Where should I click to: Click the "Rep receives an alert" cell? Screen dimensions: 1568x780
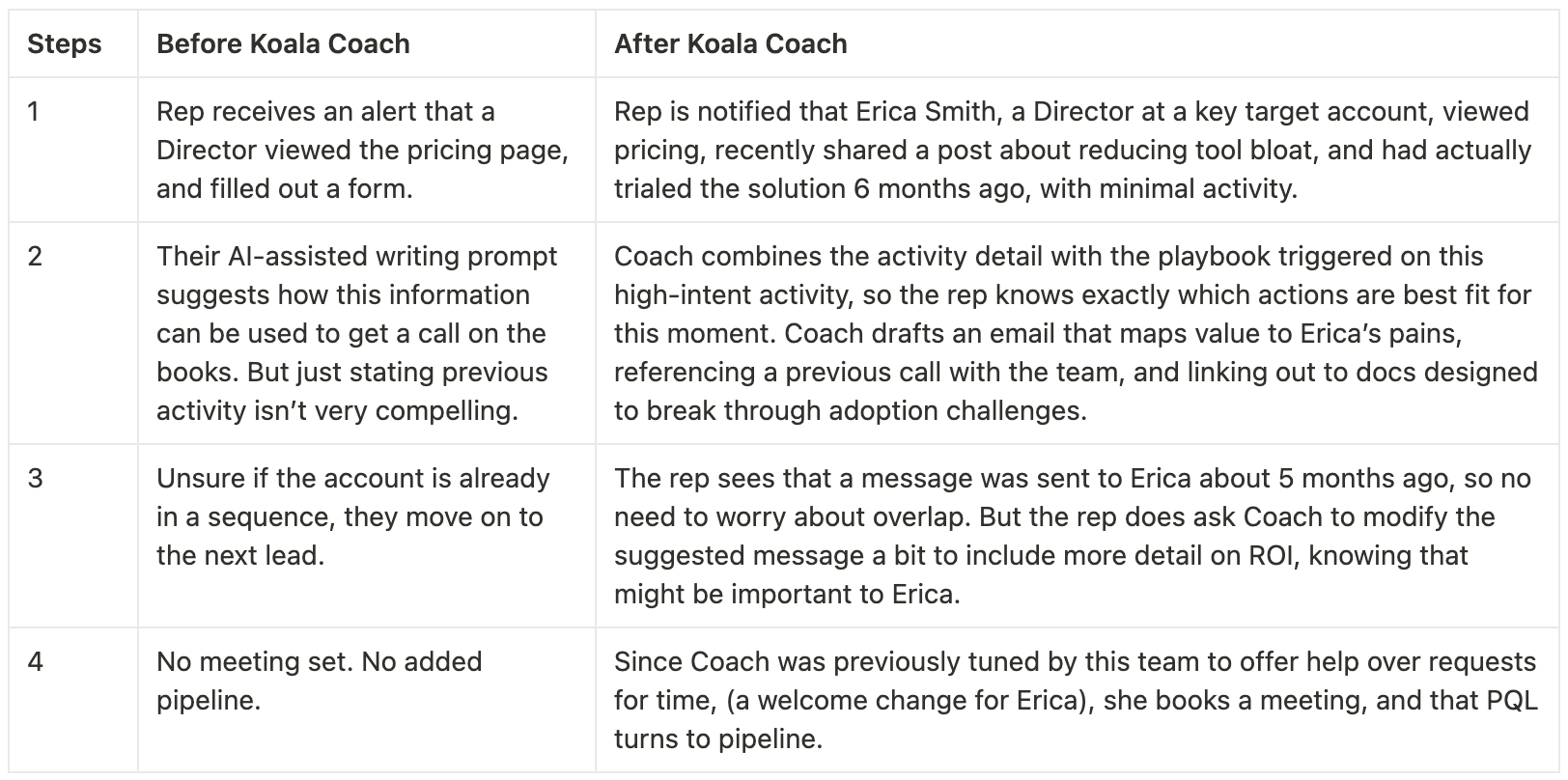pos(325,112)
